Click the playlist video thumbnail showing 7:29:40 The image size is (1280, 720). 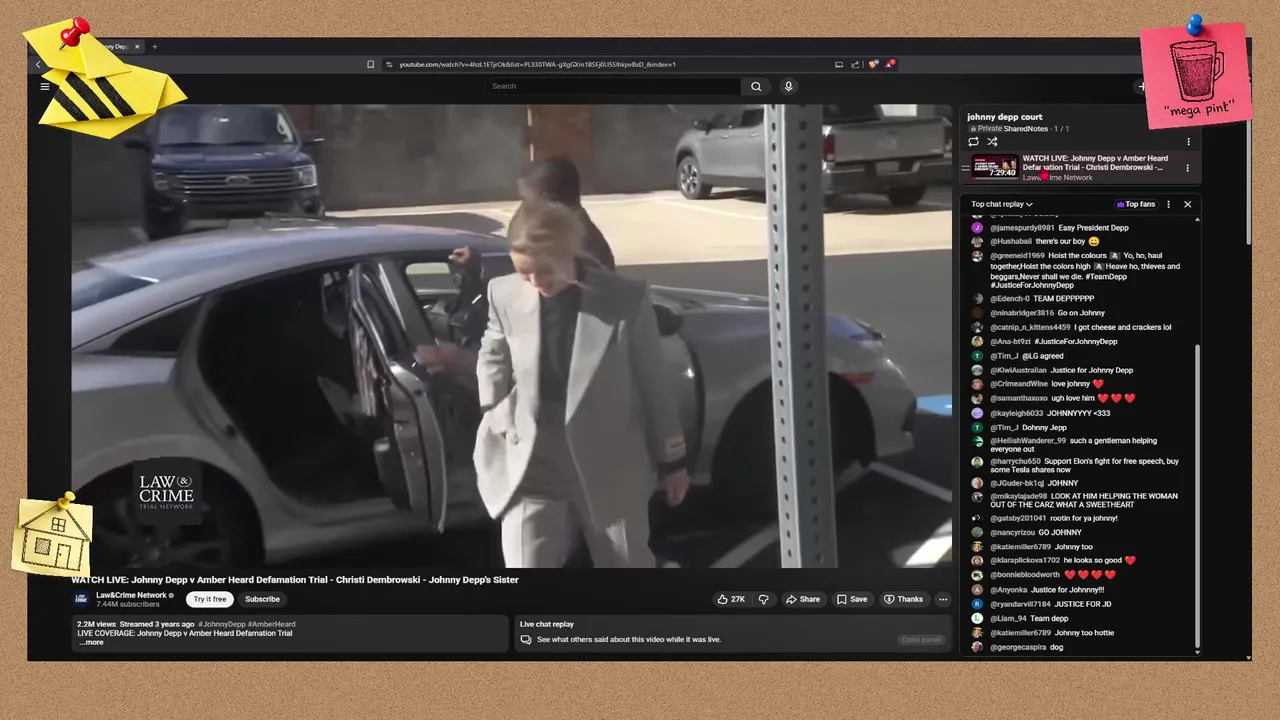pyautogui.click(x=995, y=167)
